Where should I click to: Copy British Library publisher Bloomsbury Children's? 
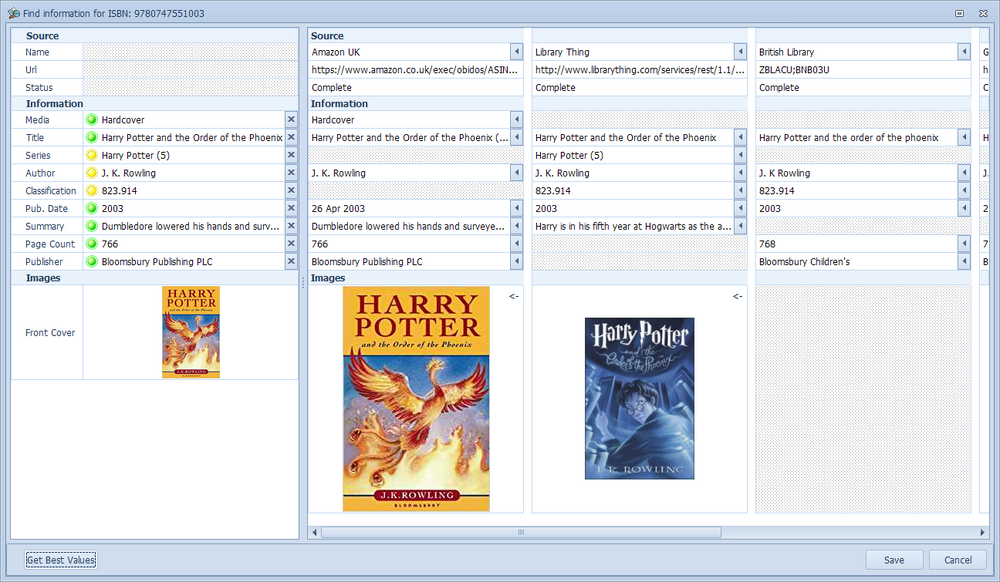(964, 261)
